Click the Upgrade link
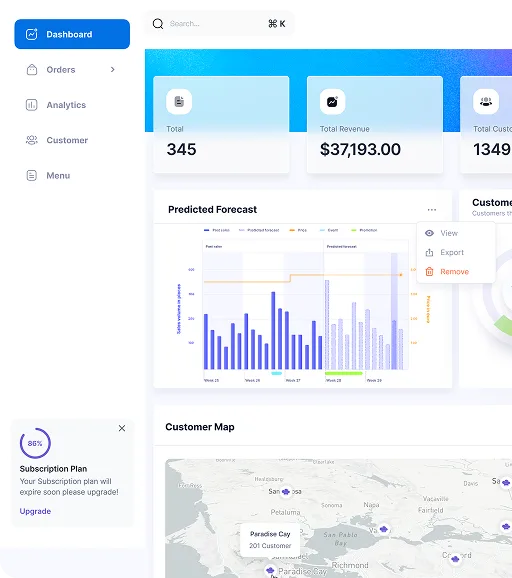 (35, 511)
